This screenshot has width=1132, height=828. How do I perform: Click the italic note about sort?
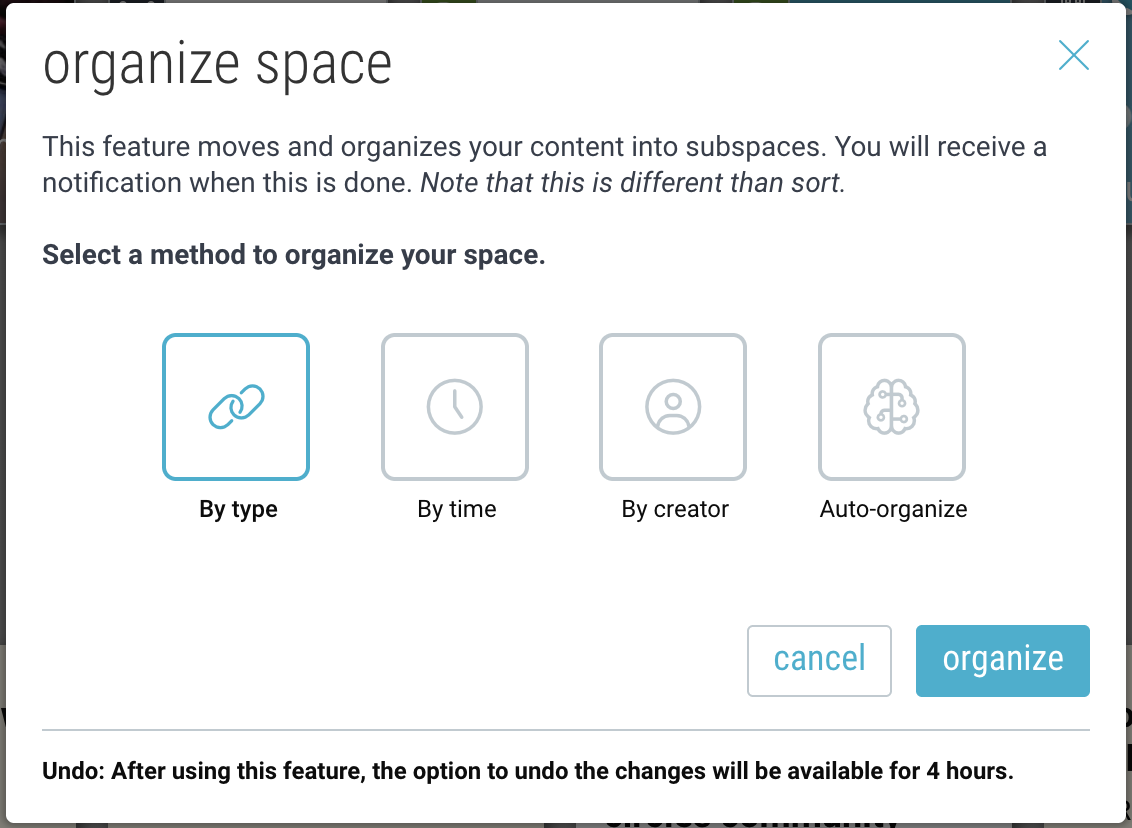pyautogui.click(x=632, y=184)
